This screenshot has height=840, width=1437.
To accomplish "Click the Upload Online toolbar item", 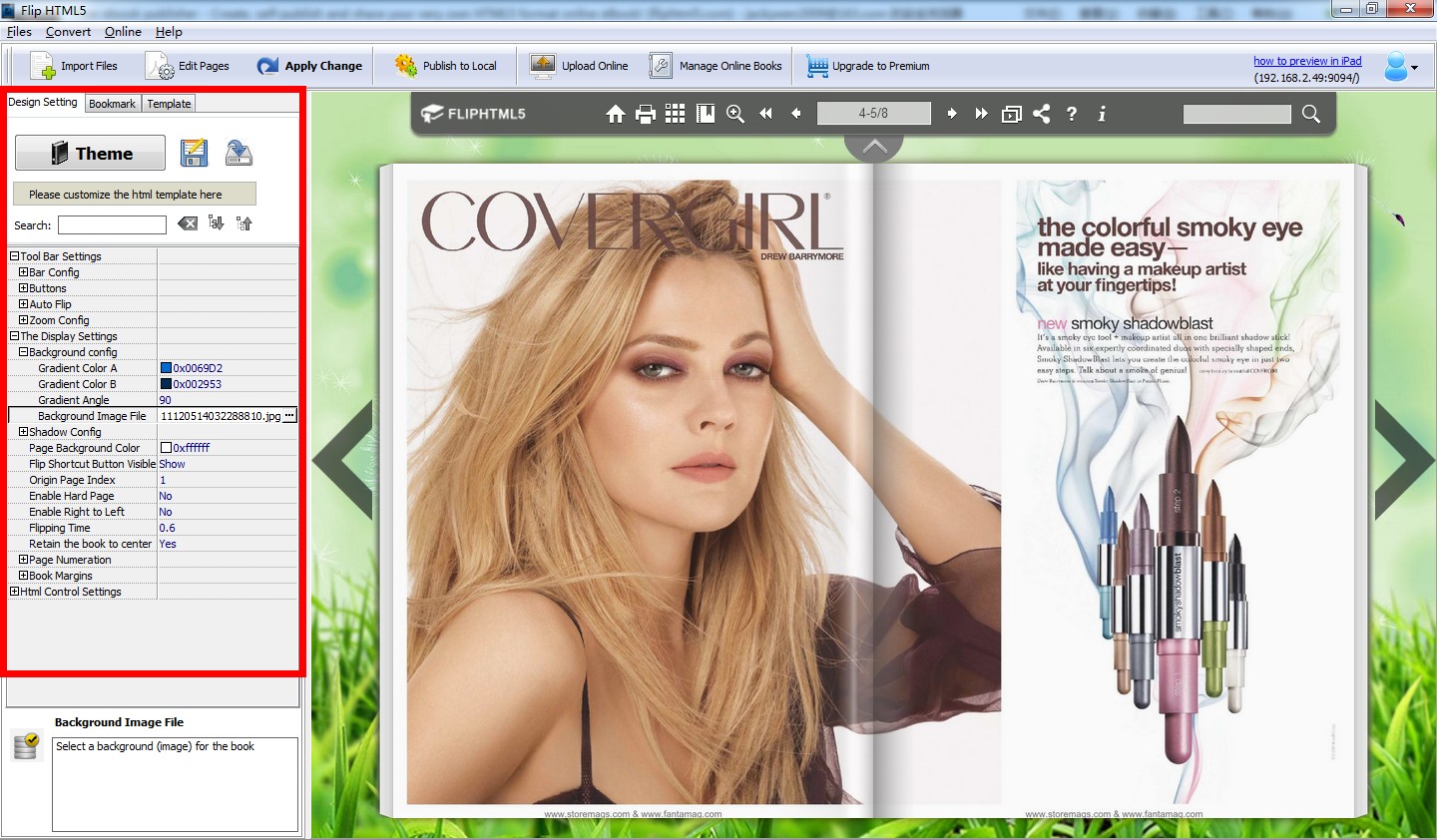I will click(x=580, y=66).
